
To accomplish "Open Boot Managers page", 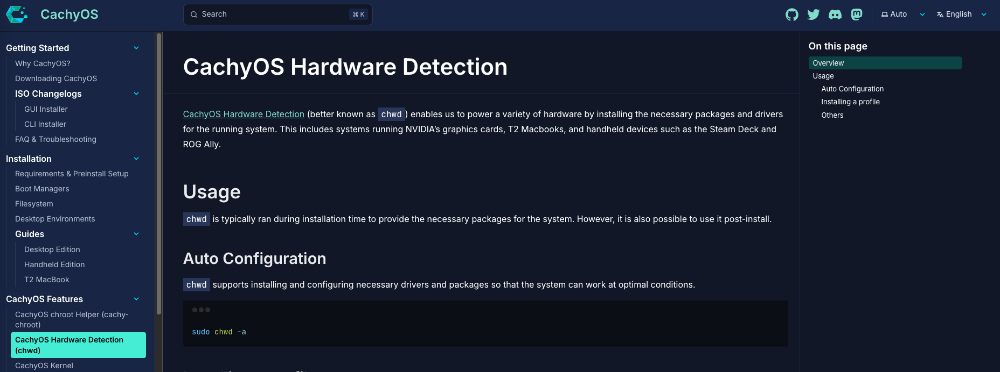I will click(42, 189).
